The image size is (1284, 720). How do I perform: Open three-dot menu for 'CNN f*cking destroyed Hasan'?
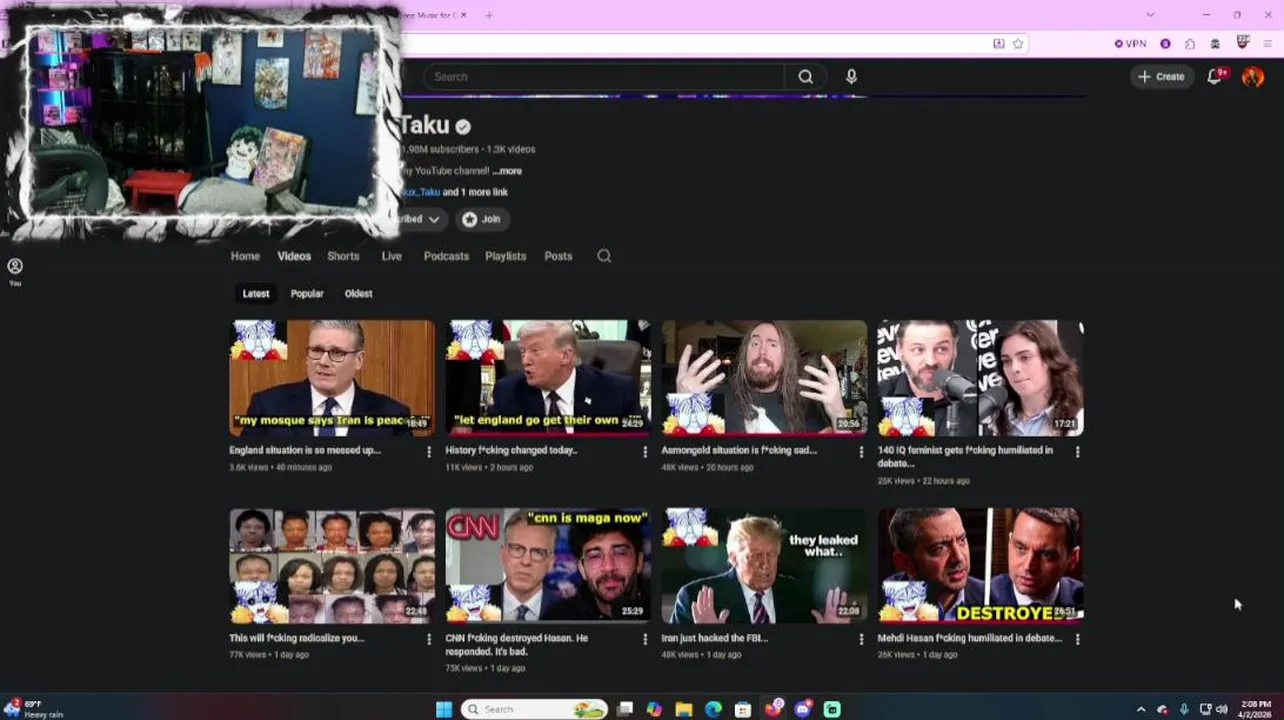645,639
